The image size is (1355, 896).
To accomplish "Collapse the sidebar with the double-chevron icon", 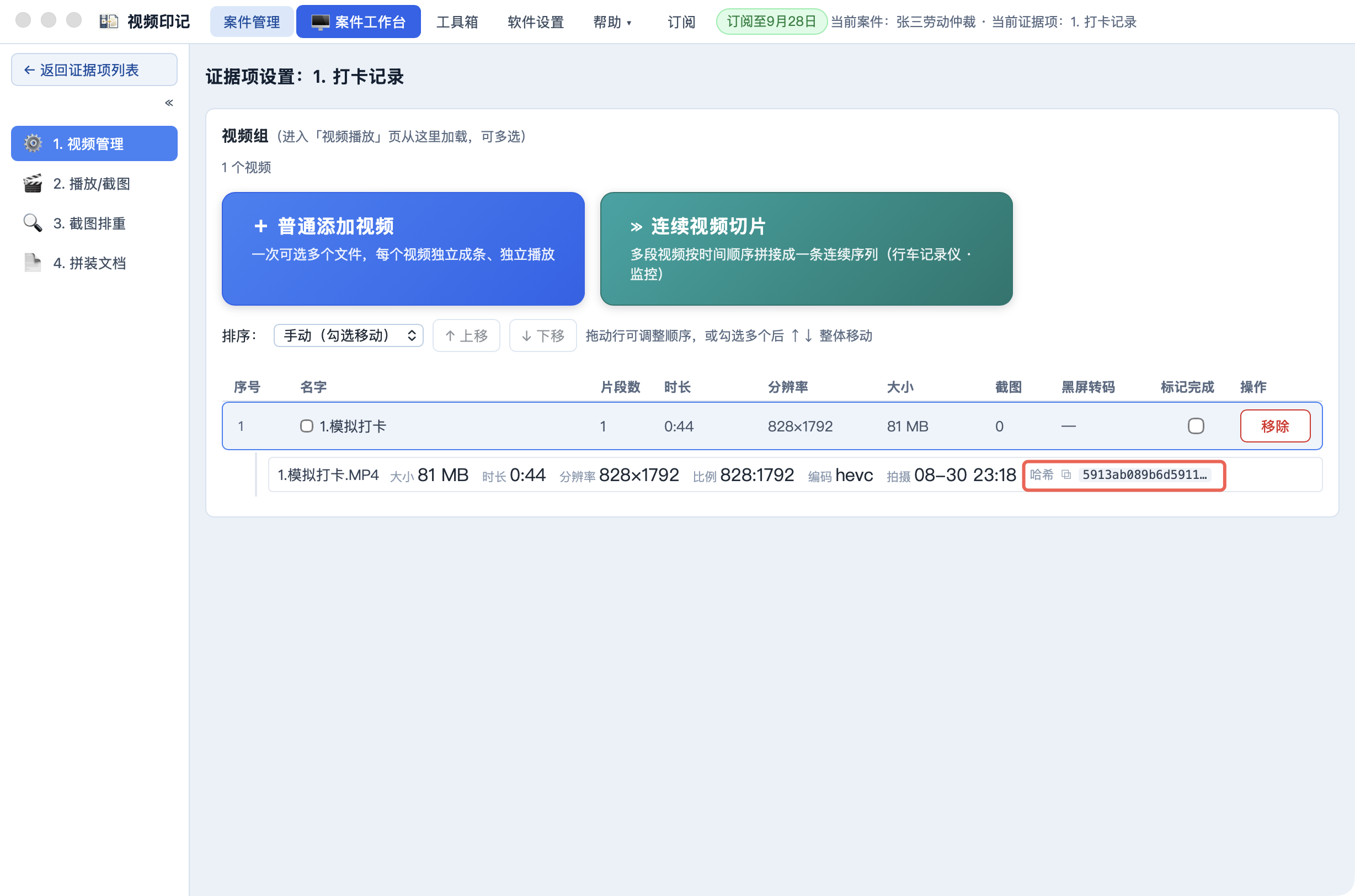I will pyautogui.click(x=169, y=103).
